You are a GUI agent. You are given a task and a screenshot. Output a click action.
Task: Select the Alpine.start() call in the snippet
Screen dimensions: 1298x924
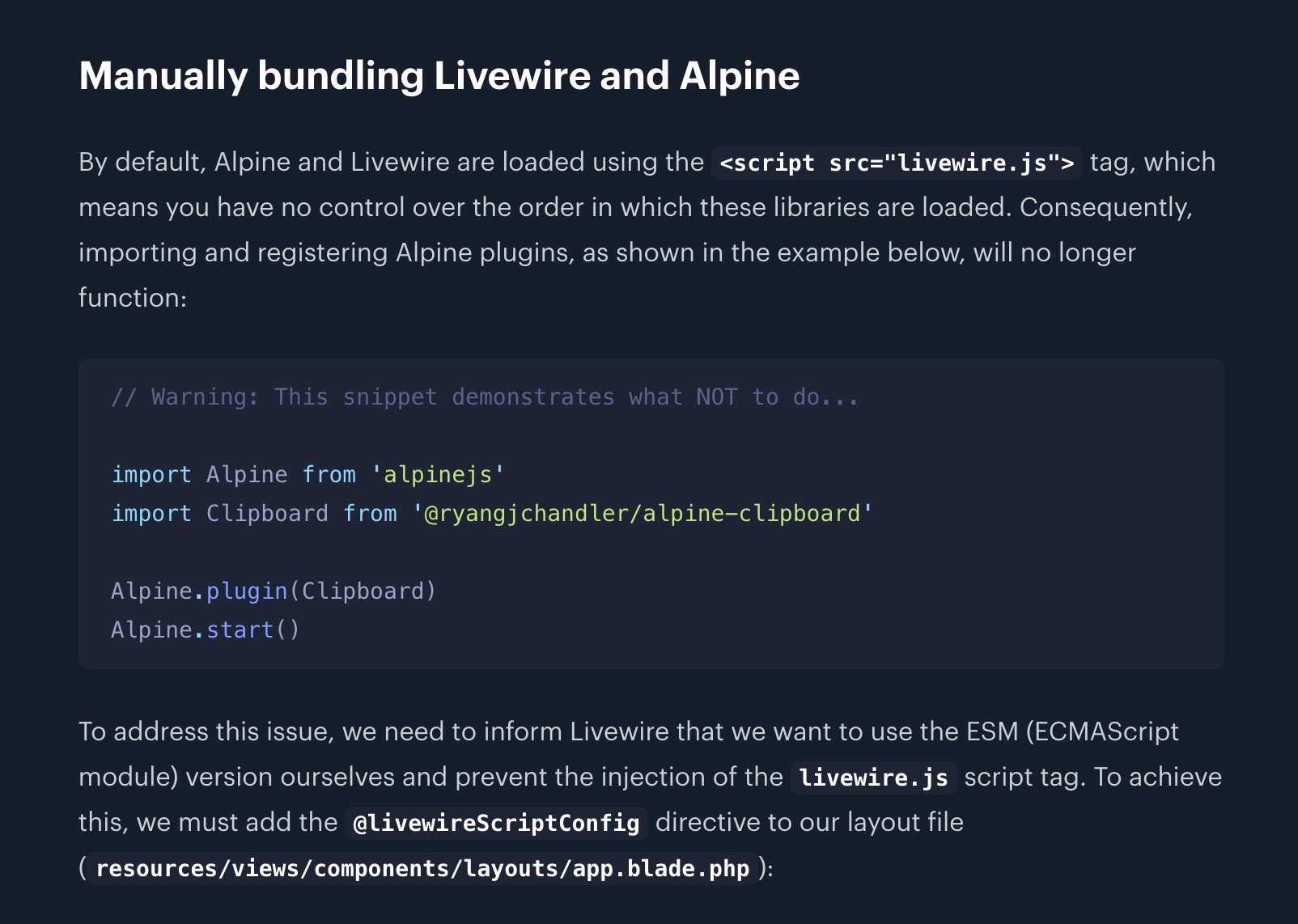pyautogui.click(x=205, y=629)
